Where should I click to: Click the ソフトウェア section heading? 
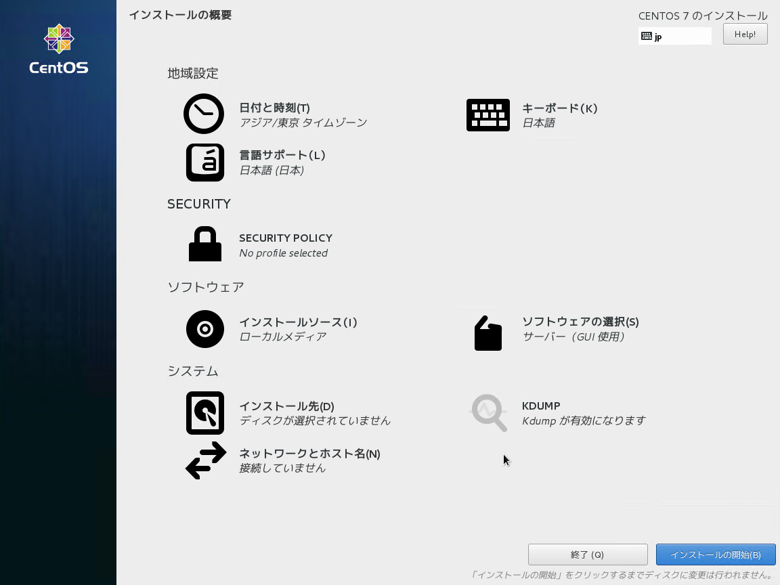205,287
